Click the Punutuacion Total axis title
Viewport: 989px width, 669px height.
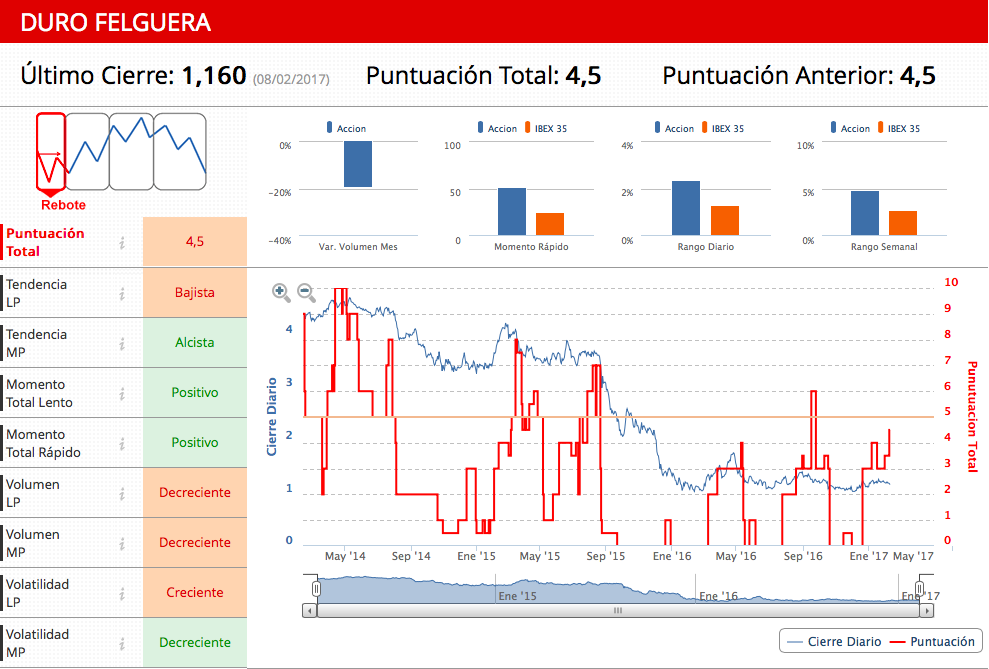[x=972, y=417]
